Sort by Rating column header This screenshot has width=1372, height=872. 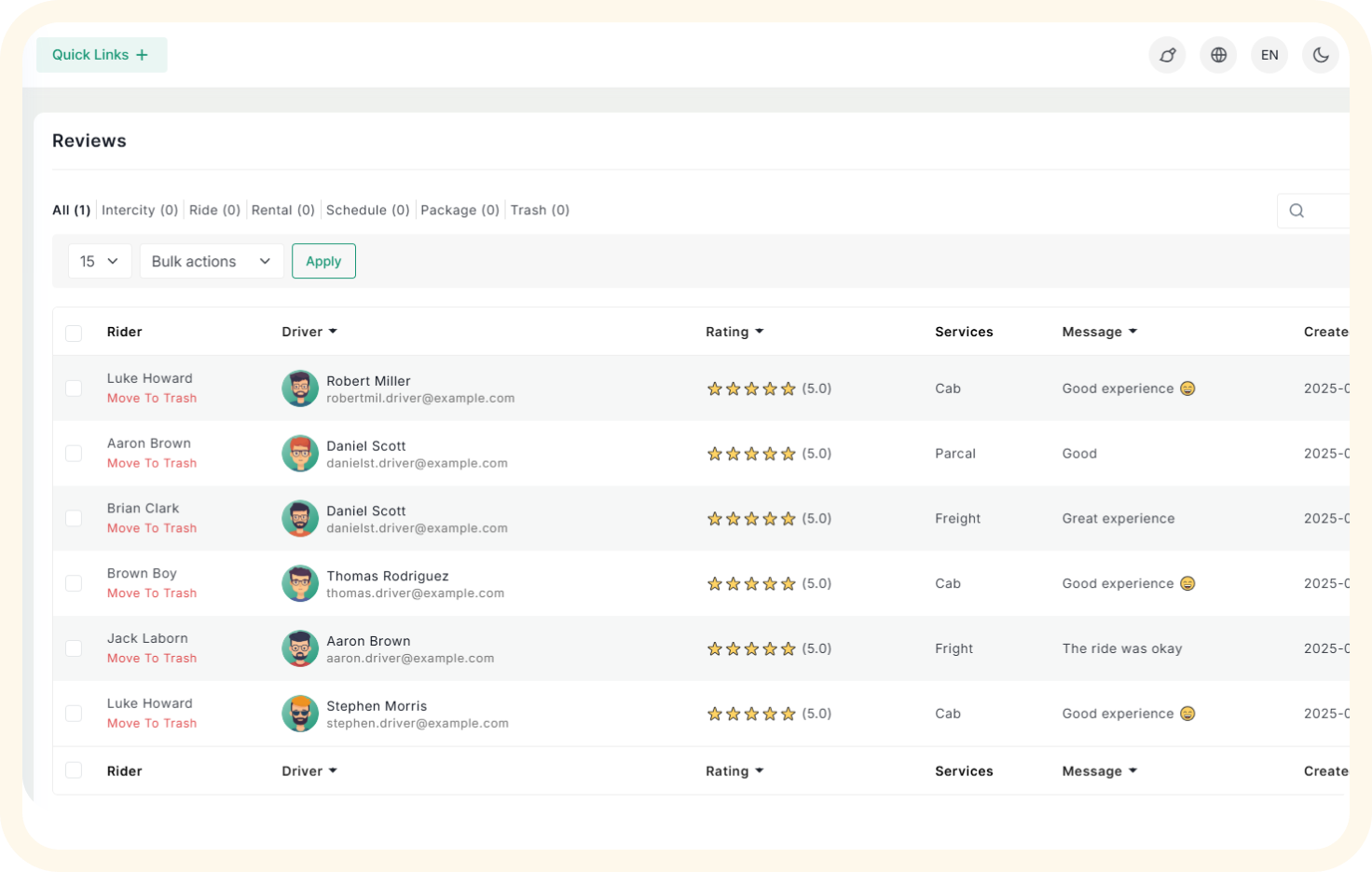pyautogui.click(x=734, y=332)
